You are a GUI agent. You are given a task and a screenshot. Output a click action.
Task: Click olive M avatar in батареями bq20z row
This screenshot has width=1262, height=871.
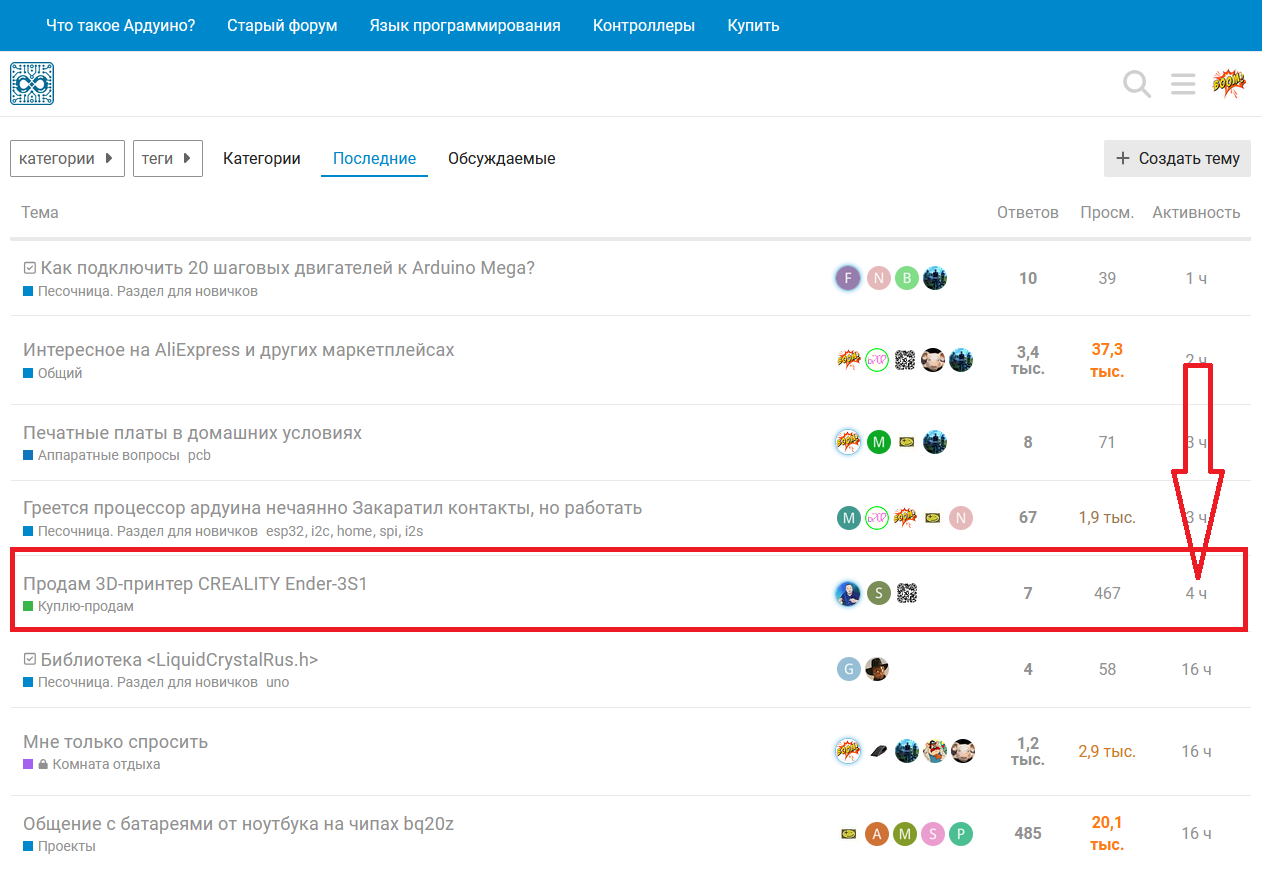[x=905, y=834]
